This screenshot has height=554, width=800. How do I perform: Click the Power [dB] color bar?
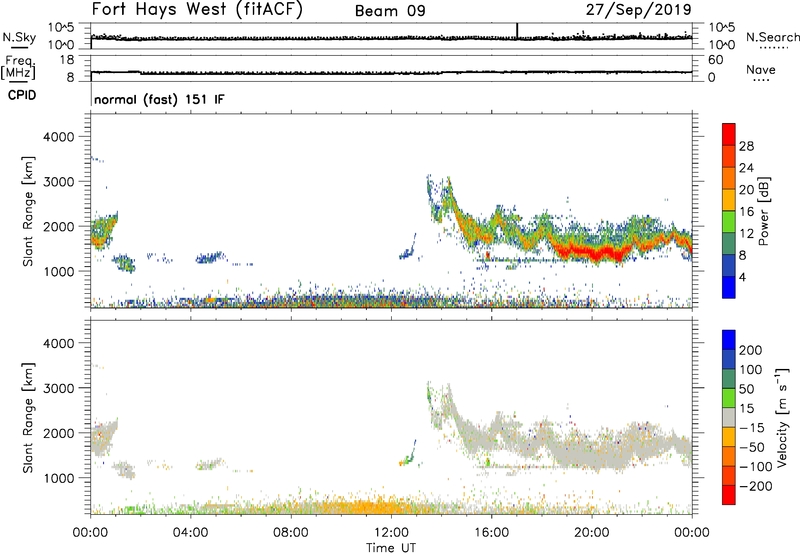pos(729,210)
